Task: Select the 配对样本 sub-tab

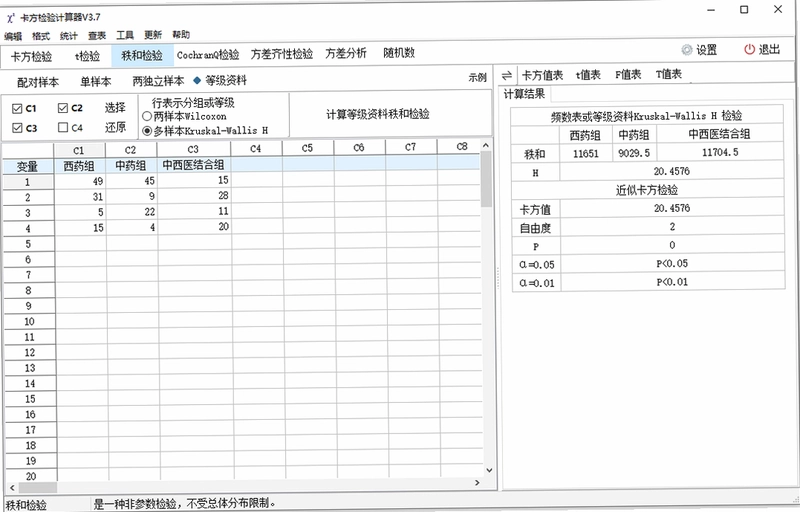Action: (38, 82)
